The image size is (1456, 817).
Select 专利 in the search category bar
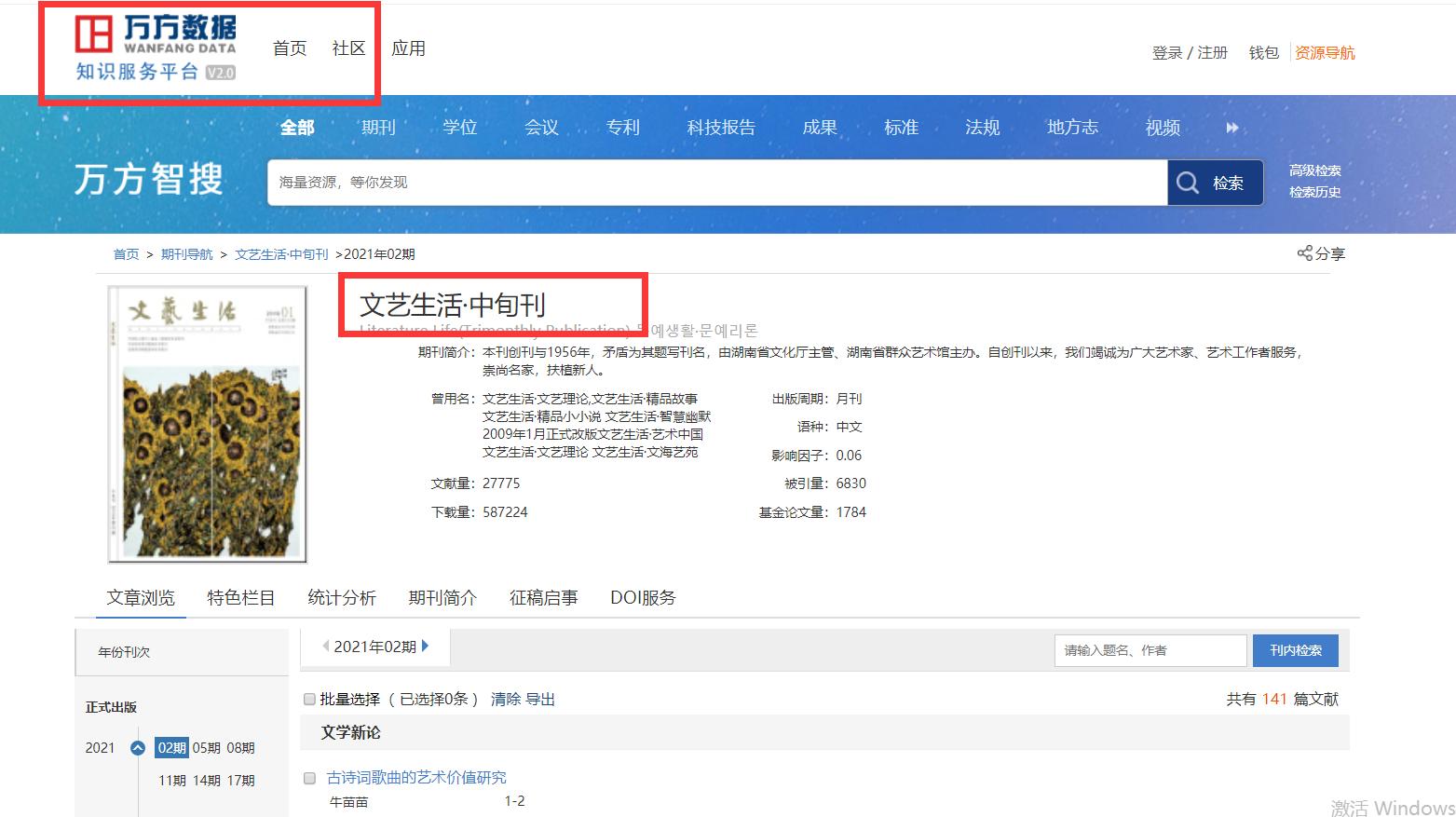click(x=622, y=128)
